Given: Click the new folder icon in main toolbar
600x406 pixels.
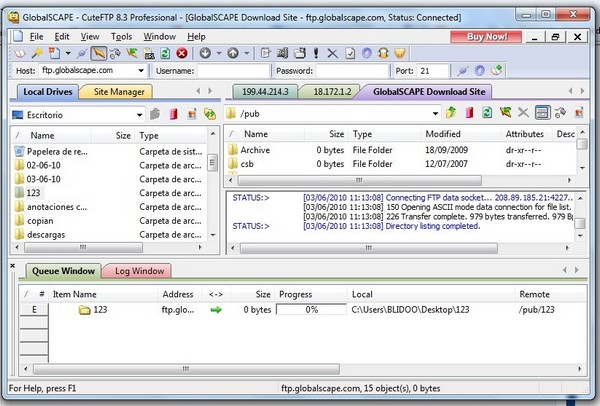Looking at the screenshot, I should [300, 53].
